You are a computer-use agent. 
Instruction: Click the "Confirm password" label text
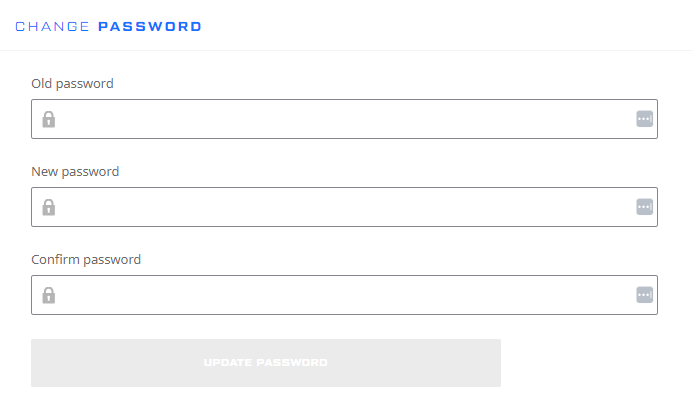(x=86, y=259)
